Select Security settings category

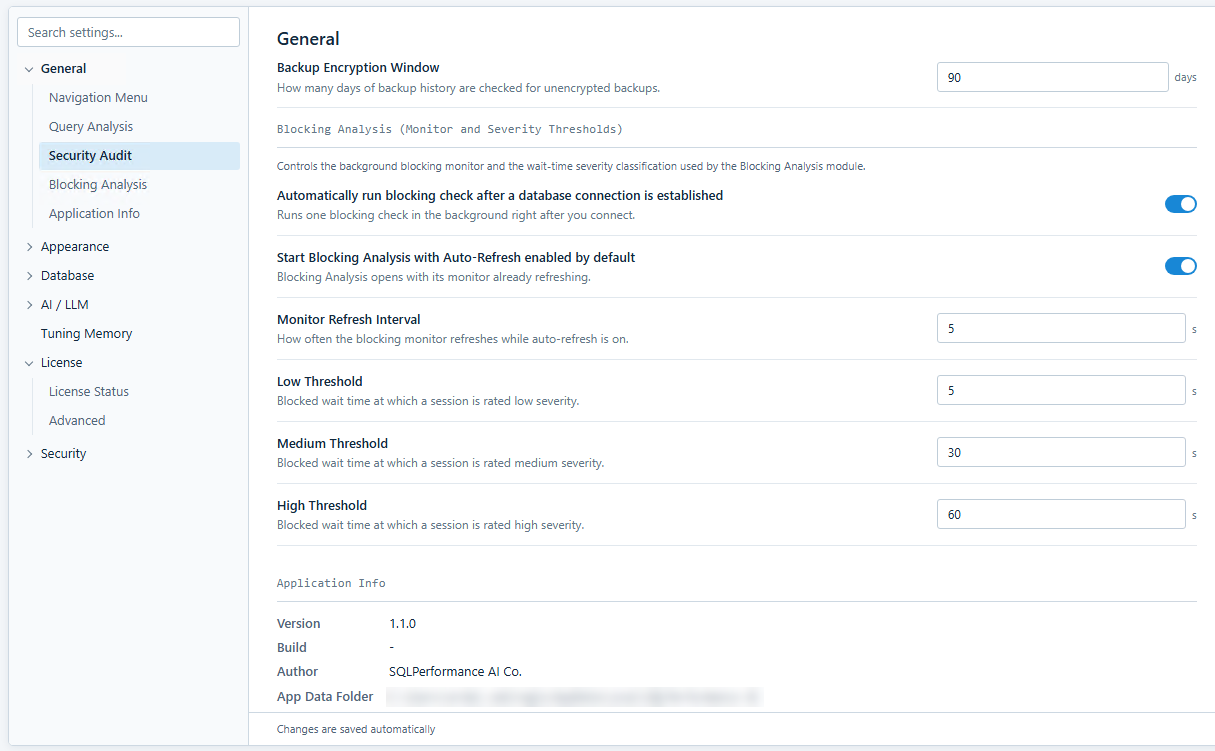(63, 454)
